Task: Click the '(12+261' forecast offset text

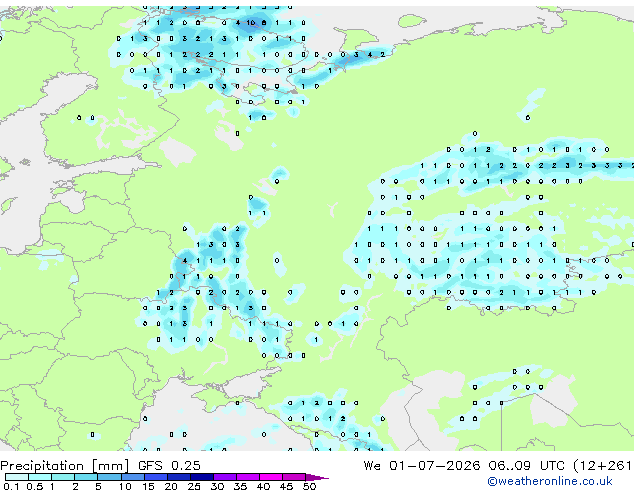Action: click(602, 466)
